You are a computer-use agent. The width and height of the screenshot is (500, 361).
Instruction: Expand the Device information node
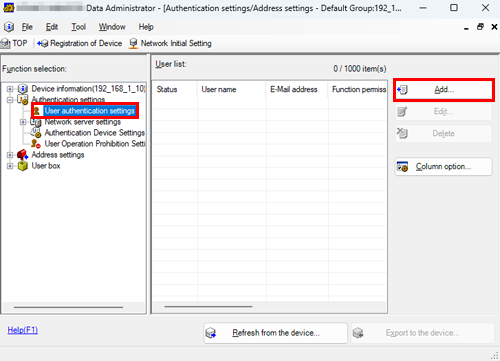tap(10, 89)
